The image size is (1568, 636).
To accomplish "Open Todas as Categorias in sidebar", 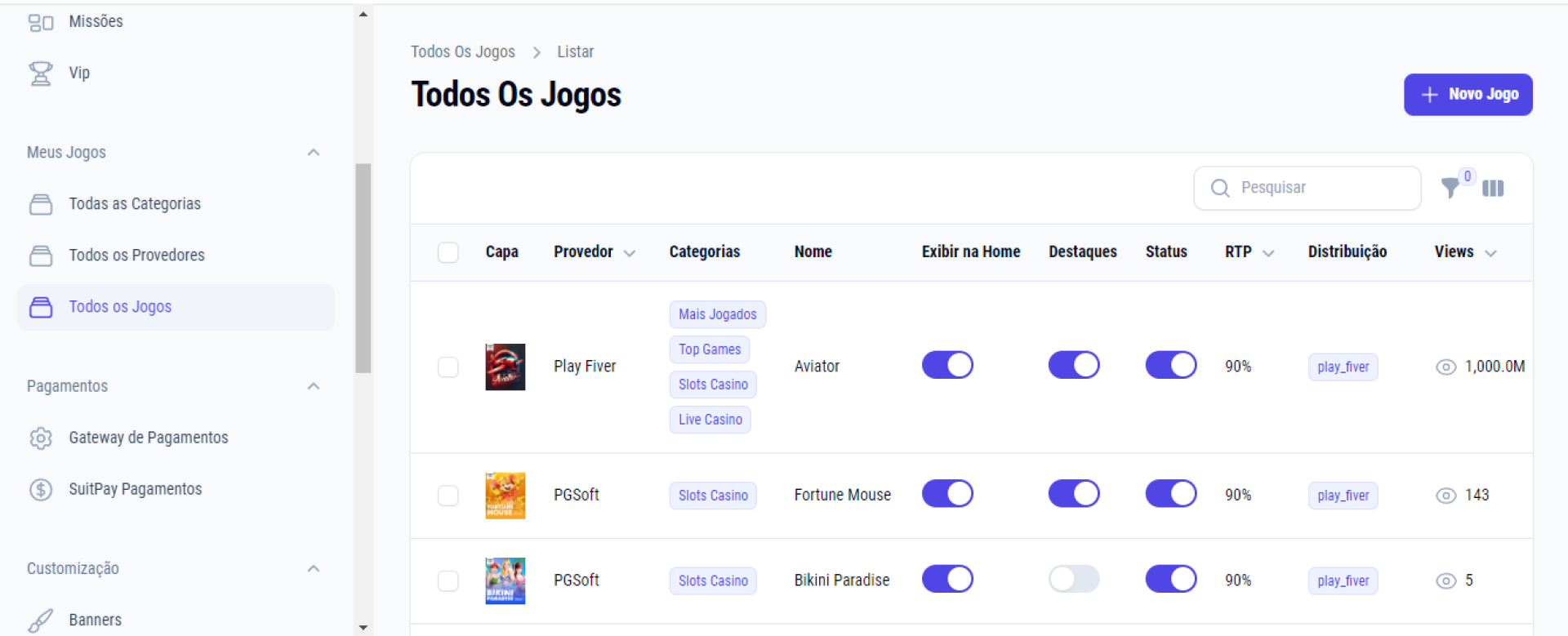I will click(x=135, y=204).
